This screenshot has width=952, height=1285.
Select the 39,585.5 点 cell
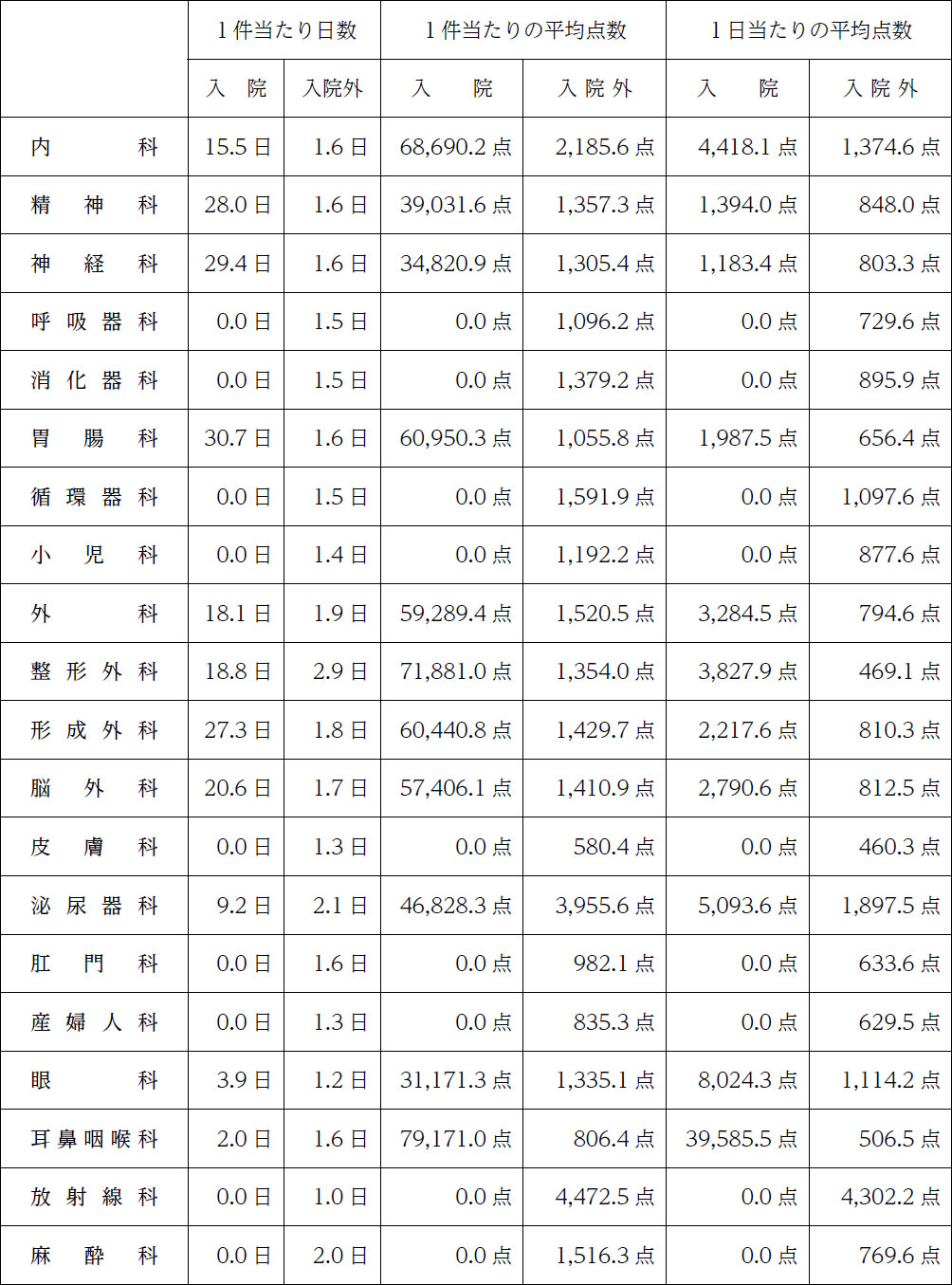pyautogui.click(x=741, y=1139)
